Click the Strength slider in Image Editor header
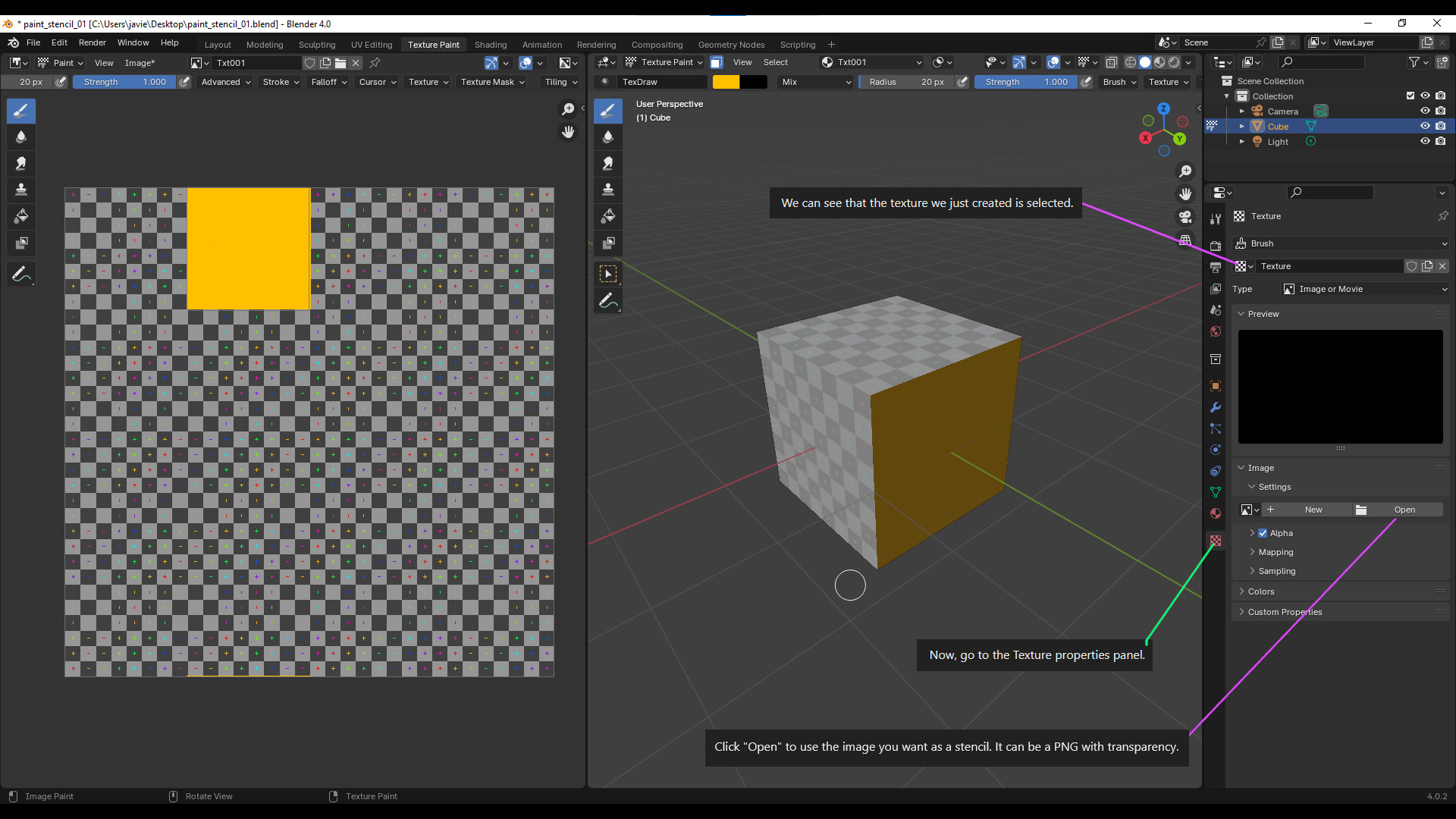 [x=125, y=82]
